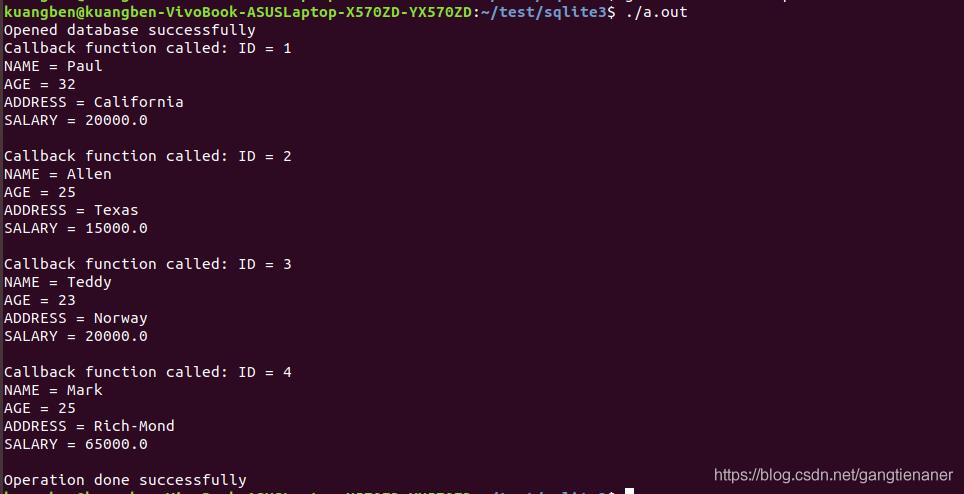Select the 'NAME = Teddy' line

coord(58,282)
